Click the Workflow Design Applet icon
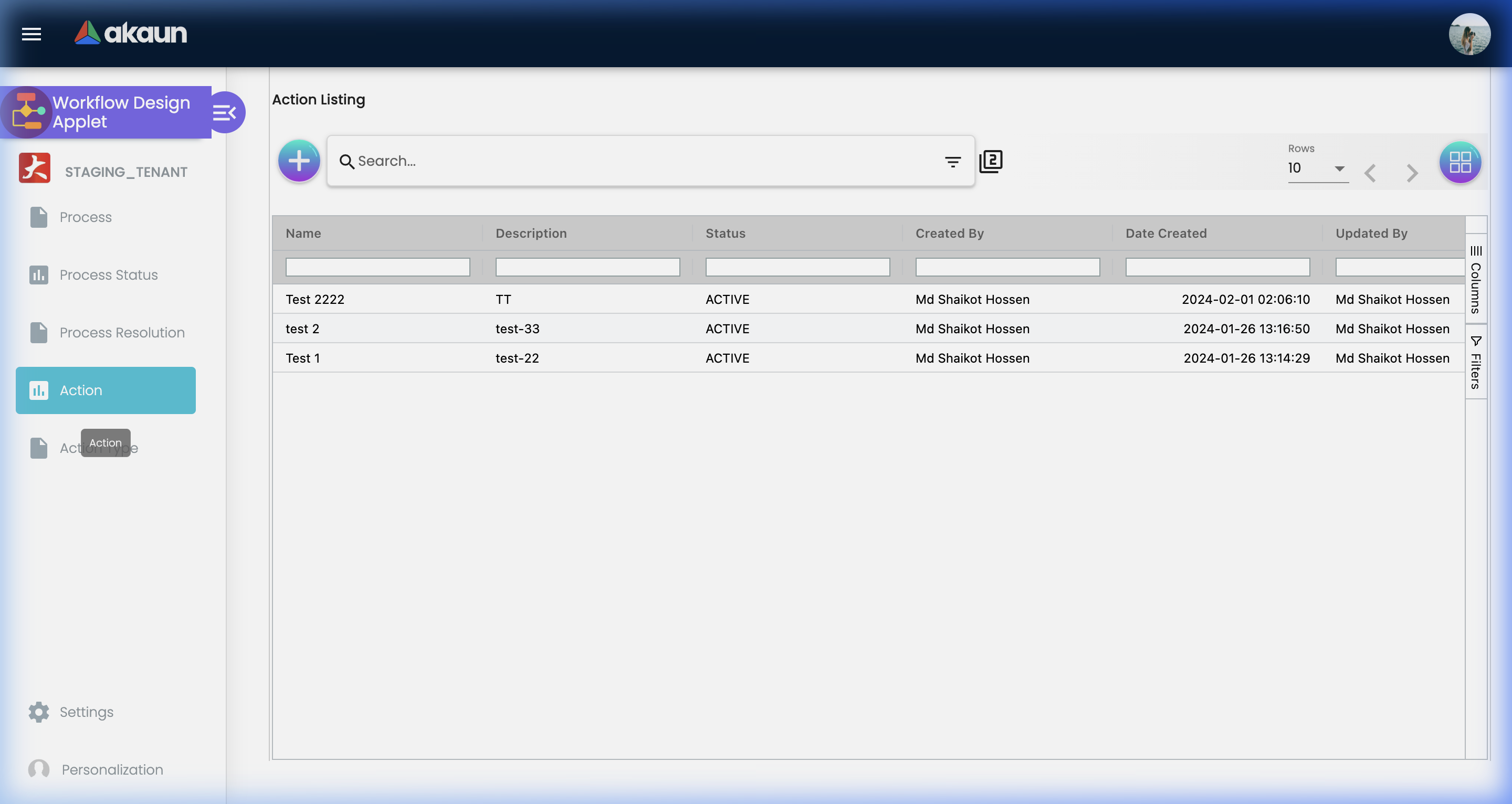 (x=27, y=112)
